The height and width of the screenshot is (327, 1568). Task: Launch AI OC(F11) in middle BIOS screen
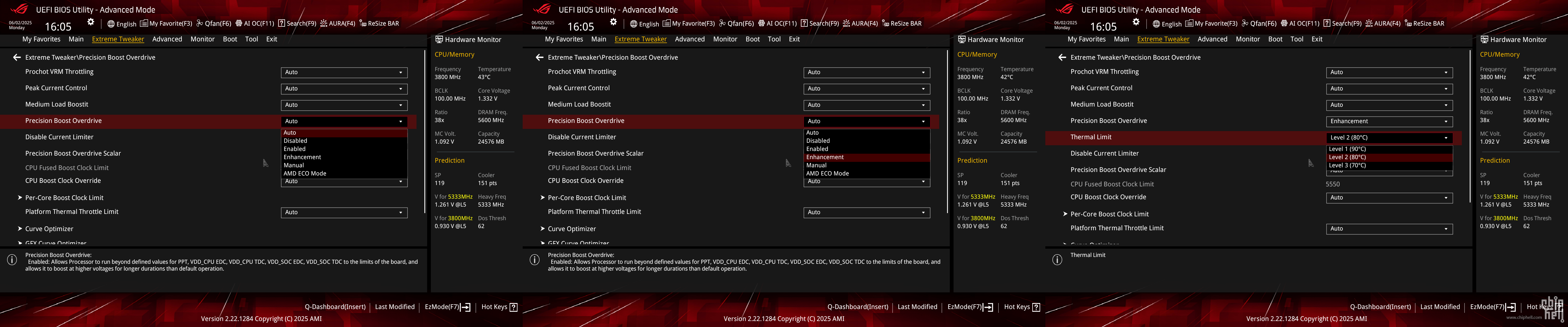(777, 24)
